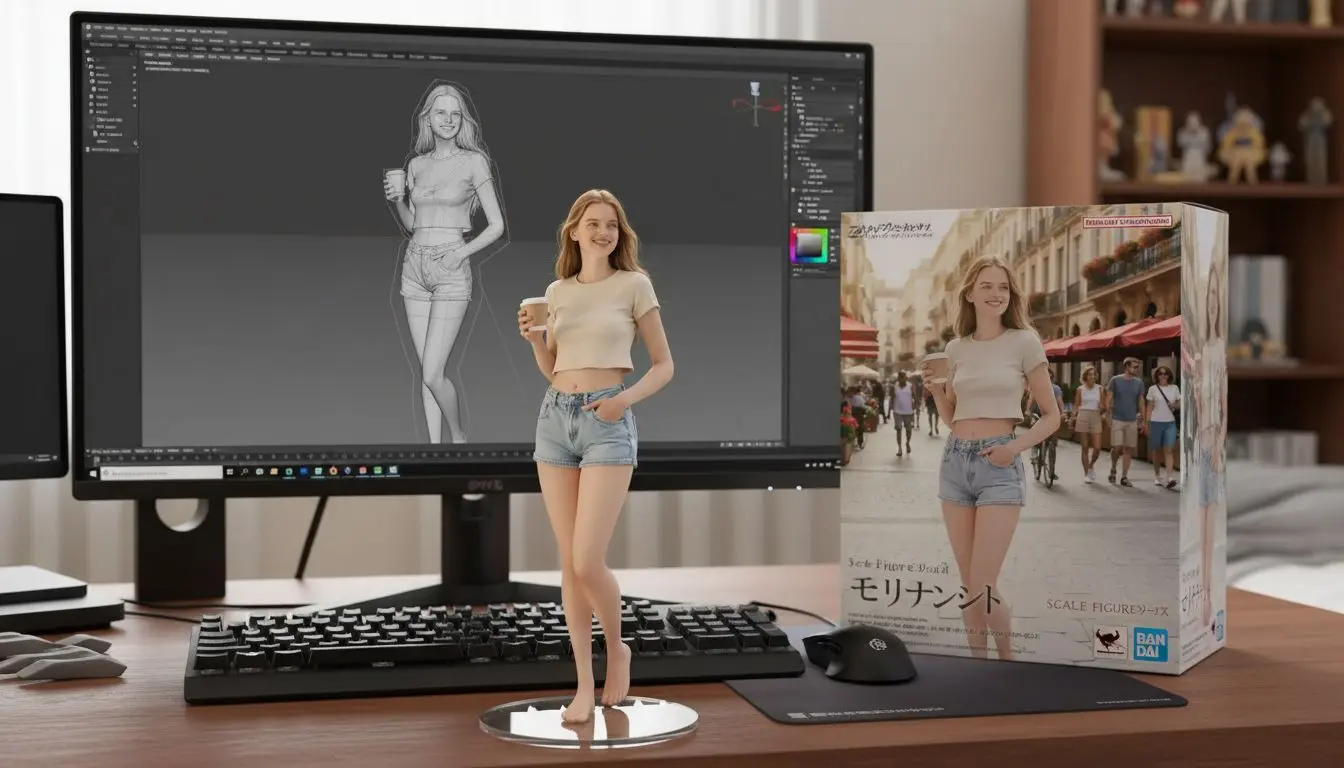This screenshot has height=768, width=1344.
Task: Select the first tab in the viewport header row
Action: click(x=150, y=55)
